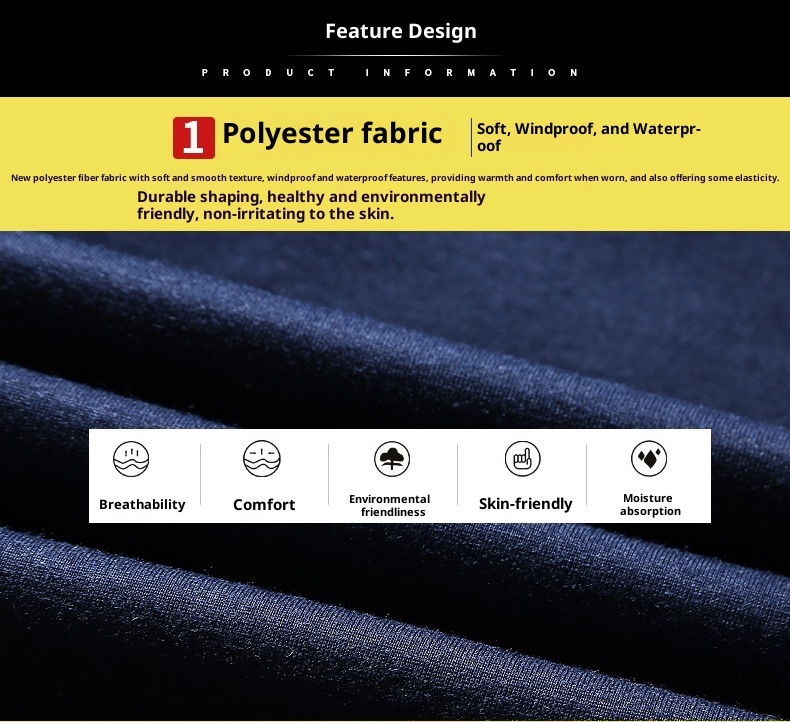Click the Moisture absorption label
This screenshot has width=790, height=722.
click(x=650, y=504)
